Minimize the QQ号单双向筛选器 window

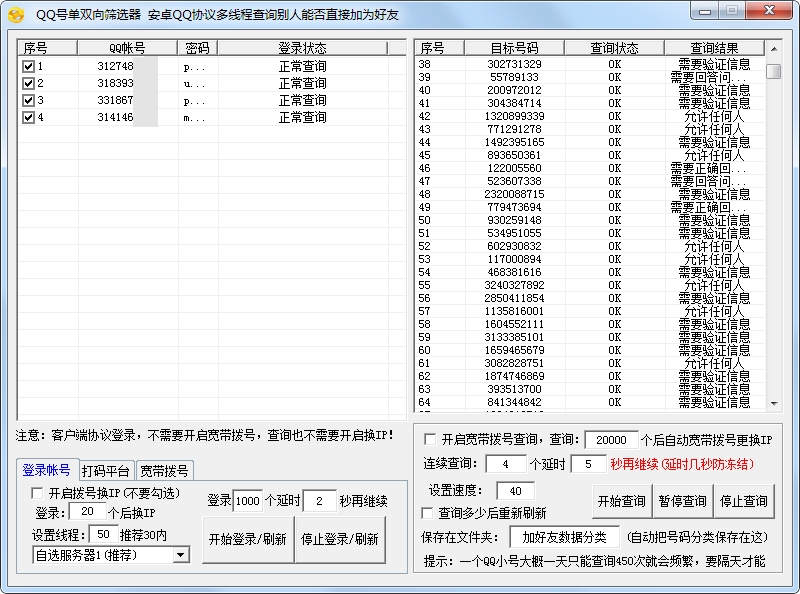coord(706,11)
